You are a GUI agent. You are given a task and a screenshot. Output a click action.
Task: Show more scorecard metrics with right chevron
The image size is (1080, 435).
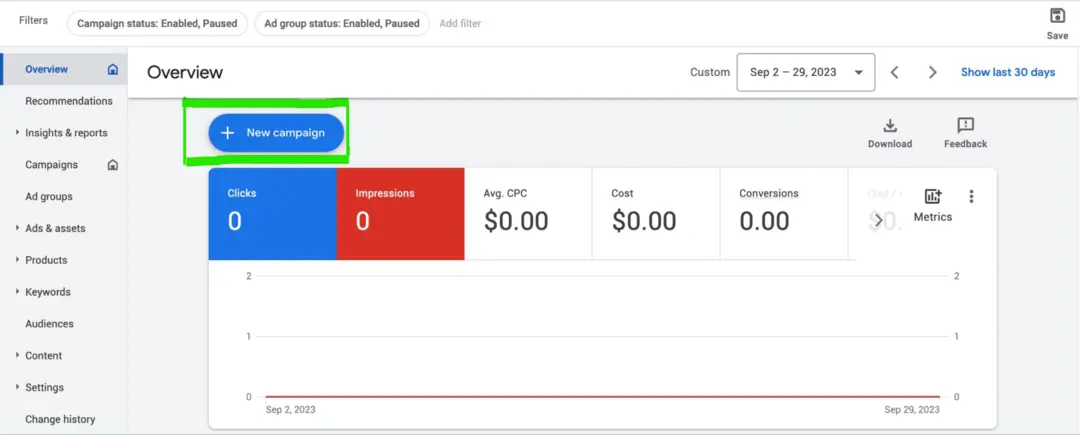[878, 220]
